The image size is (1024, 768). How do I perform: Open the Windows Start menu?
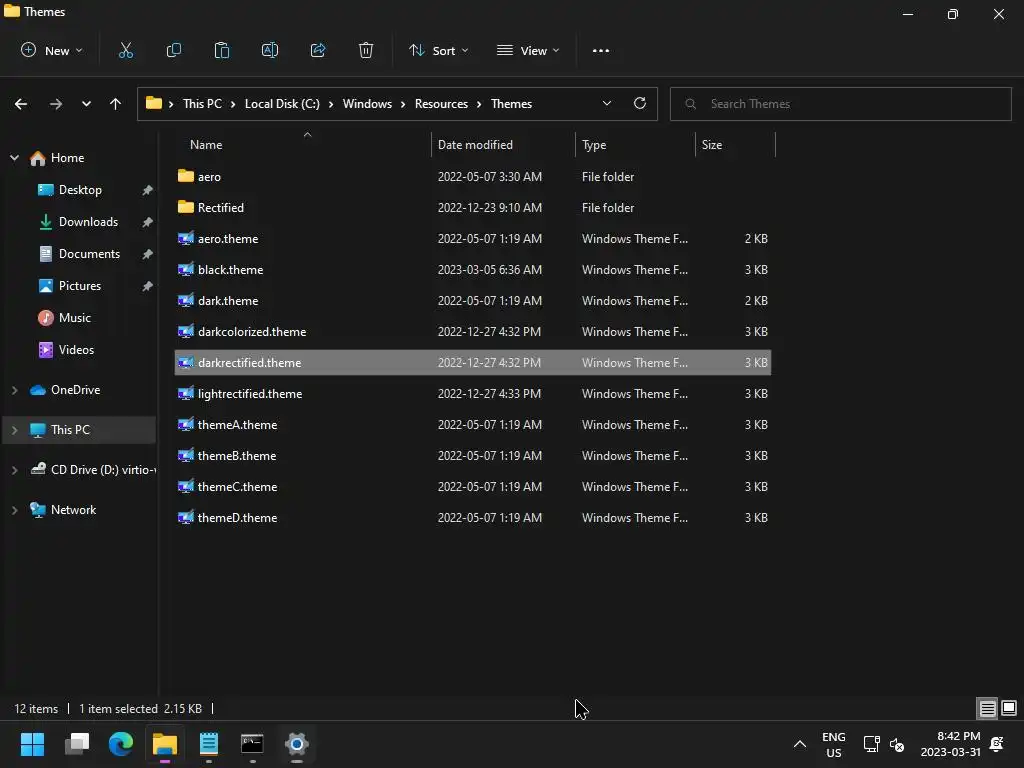click(32, 744)
